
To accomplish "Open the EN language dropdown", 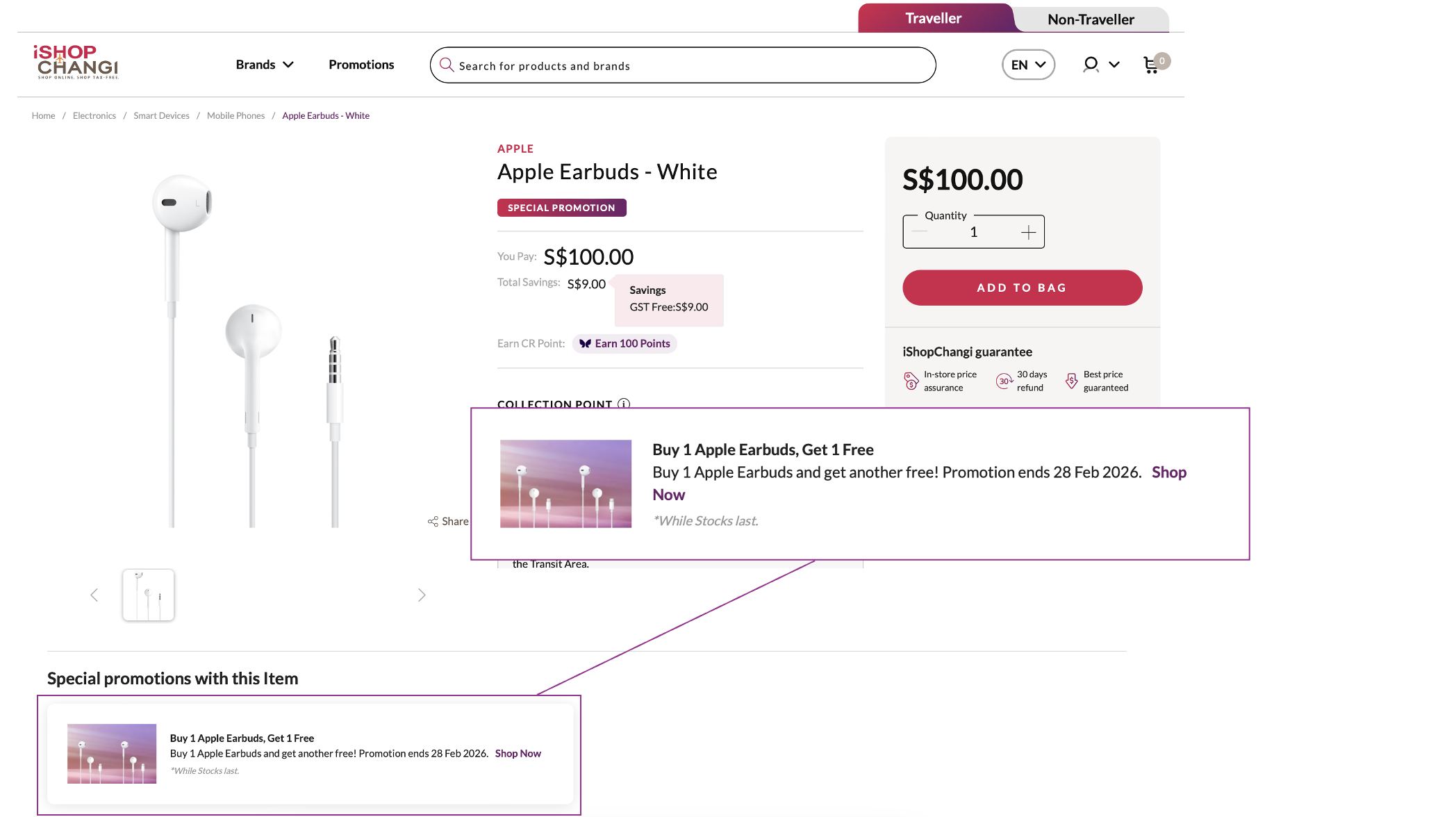I will click(1028, 65).
